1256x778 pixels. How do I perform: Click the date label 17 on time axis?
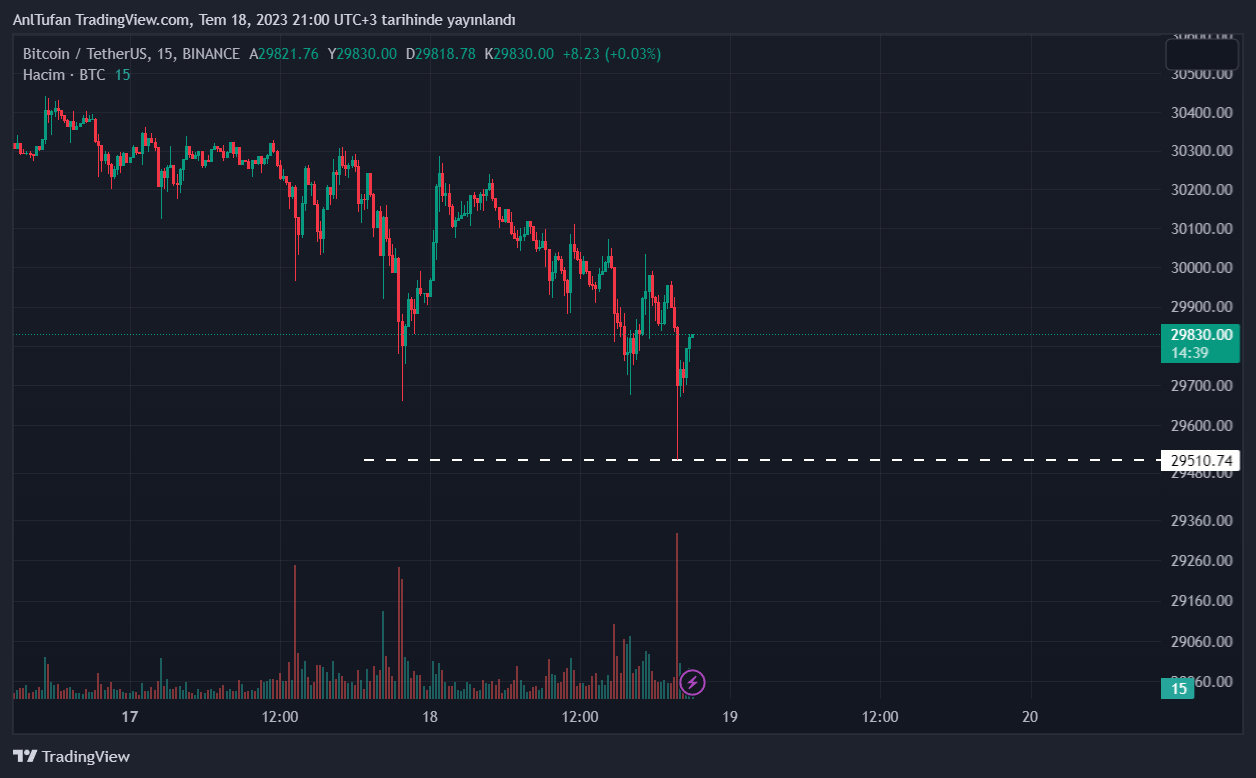pos(129,717)
